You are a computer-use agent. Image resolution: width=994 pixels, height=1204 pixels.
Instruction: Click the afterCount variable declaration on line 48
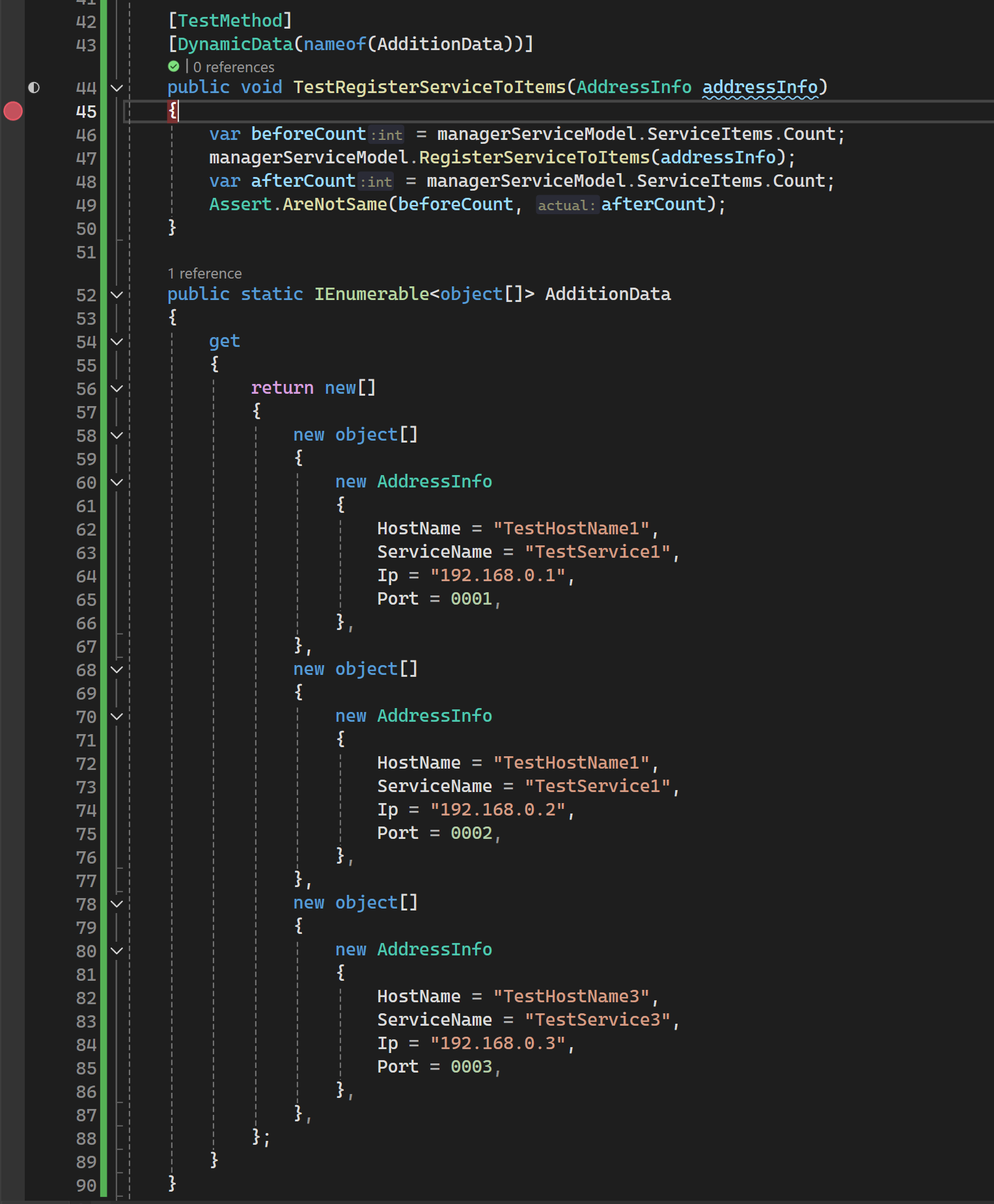[303, 181]
